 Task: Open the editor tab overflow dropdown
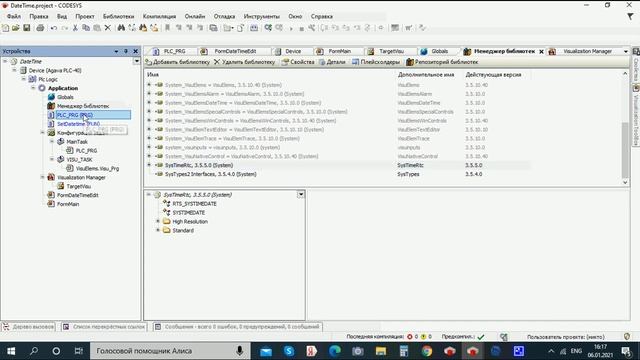point(626,51)
